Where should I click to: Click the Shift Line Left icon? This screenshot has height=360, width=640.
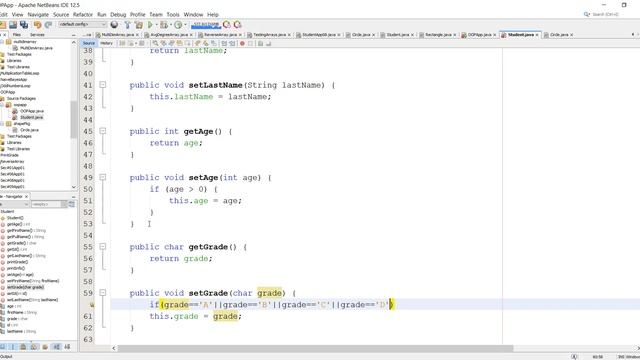point(224,43)
